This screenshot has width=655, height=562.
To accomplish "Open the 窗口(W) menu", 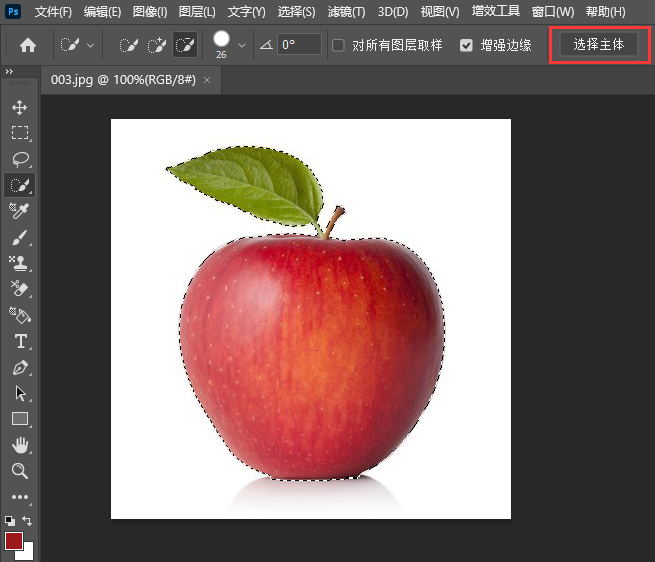I will click(553, 12).
